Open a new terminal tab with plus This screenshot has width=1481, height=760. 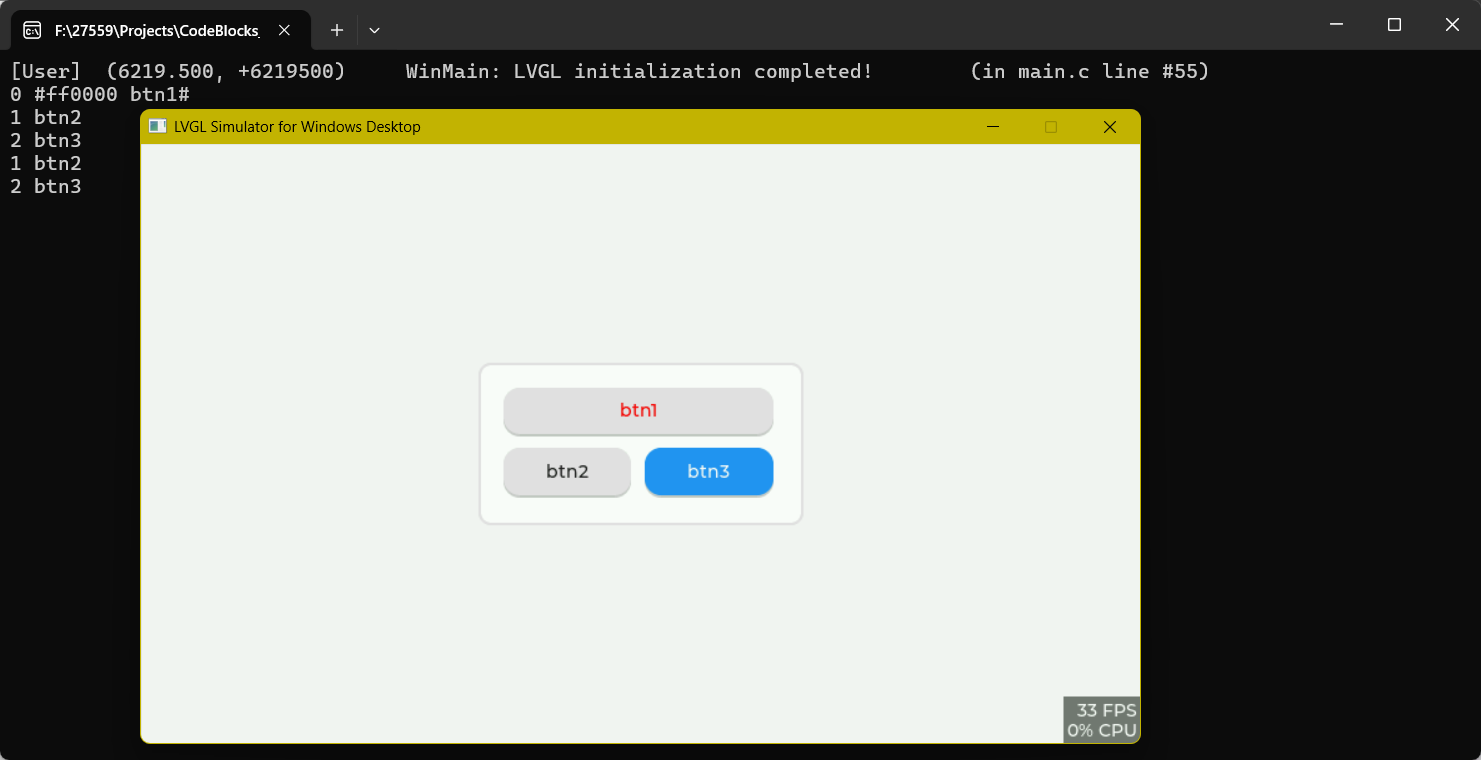coord(337,30)
